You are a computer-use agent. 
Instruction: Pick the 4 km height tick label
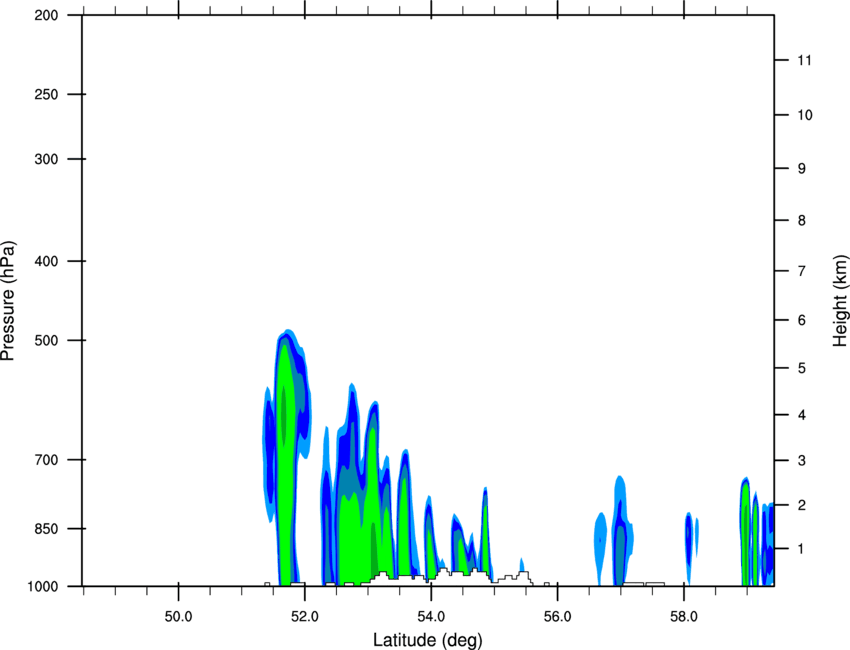(x=802, y=415)
